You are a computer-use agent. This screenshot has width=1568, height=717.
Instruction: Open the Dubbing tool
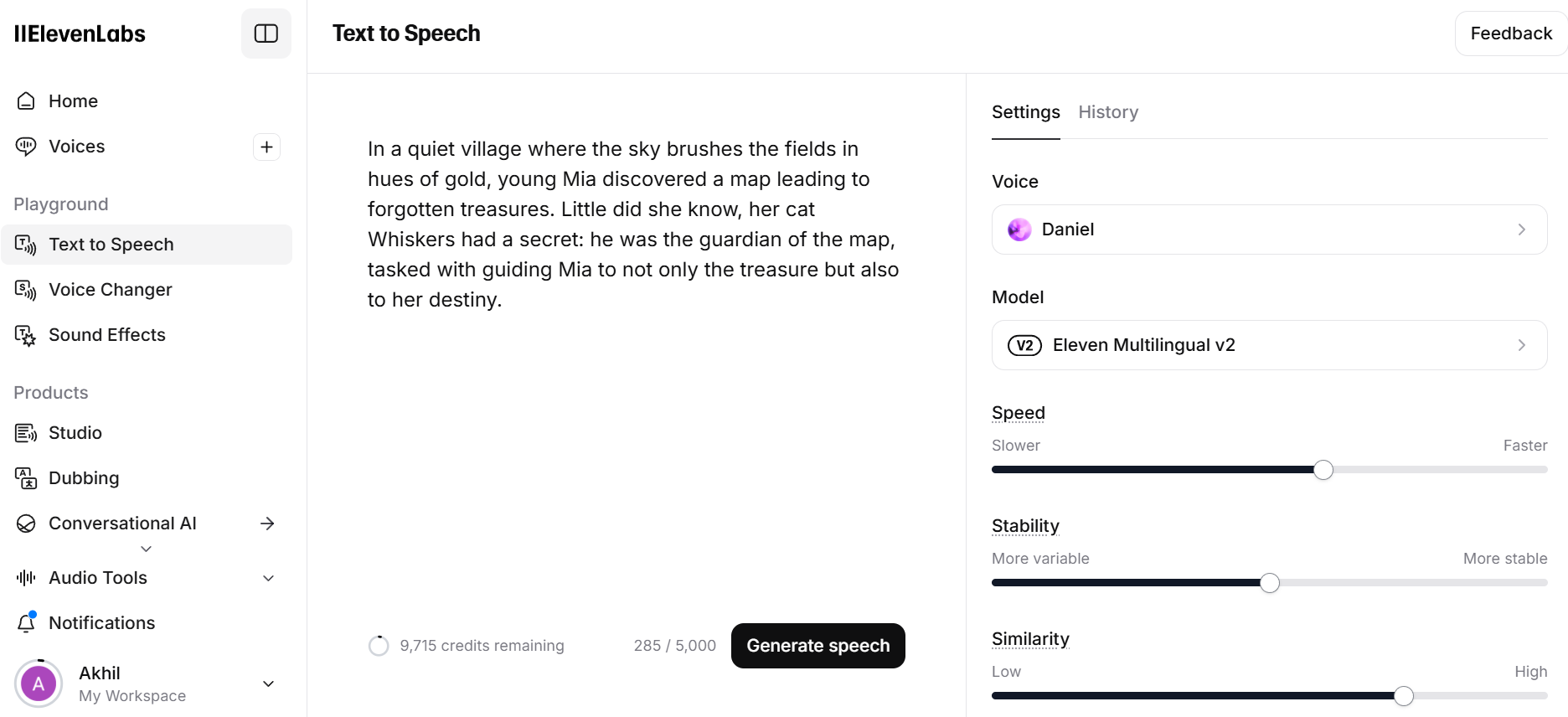[84, 477]
